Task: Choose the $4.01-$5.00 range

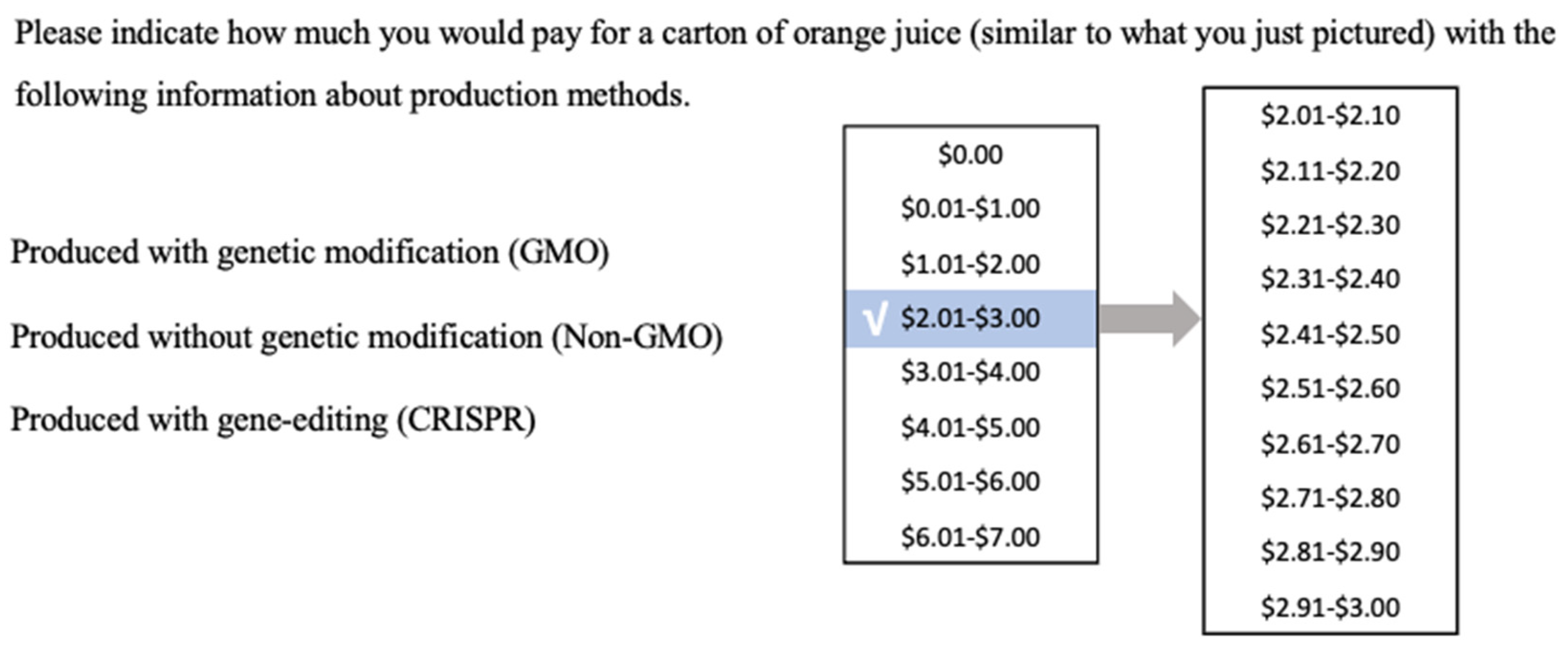Action: [x=970, y=428]
